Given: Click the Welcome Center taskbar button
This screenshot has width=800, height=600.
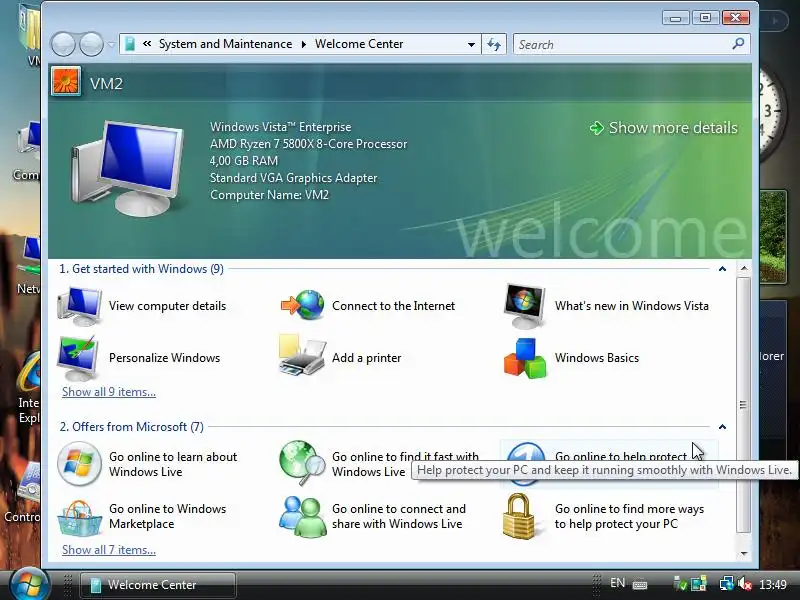Looking at the screenshot, I should click(158, 585).
